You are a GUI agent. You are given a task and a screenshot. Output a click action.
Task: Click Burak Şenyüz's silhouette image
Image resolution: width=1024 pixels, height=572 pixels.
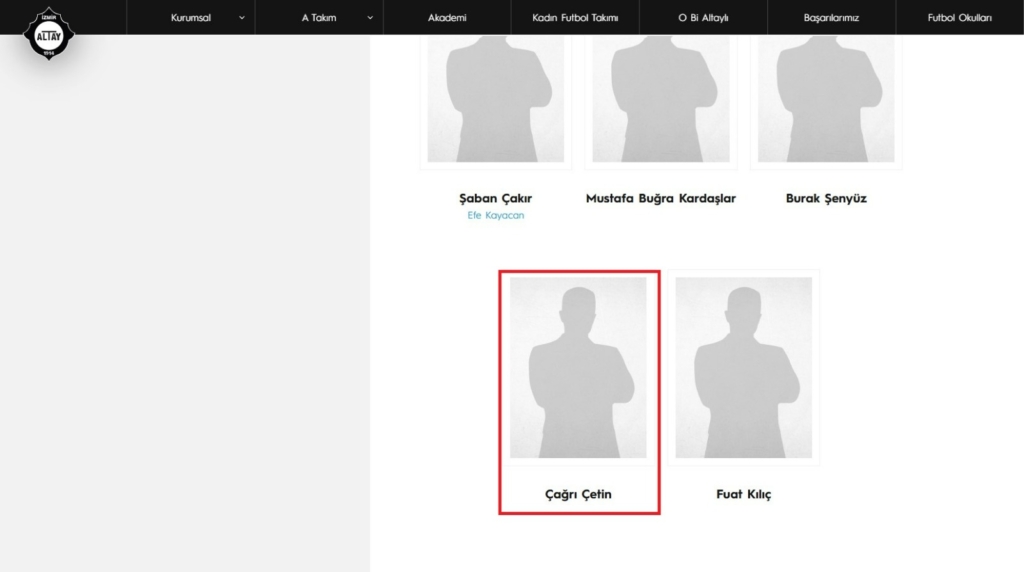point(826,98)
